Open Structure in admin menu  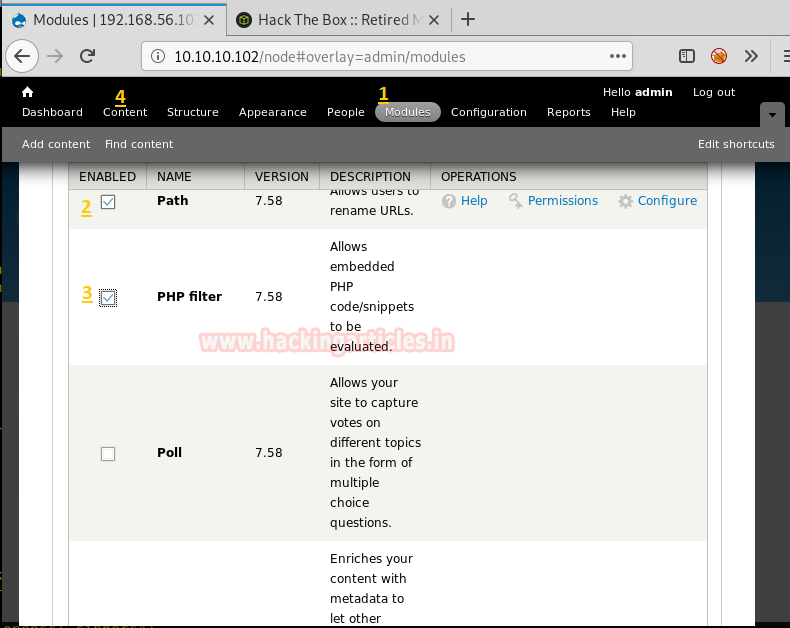click(192, 112)
